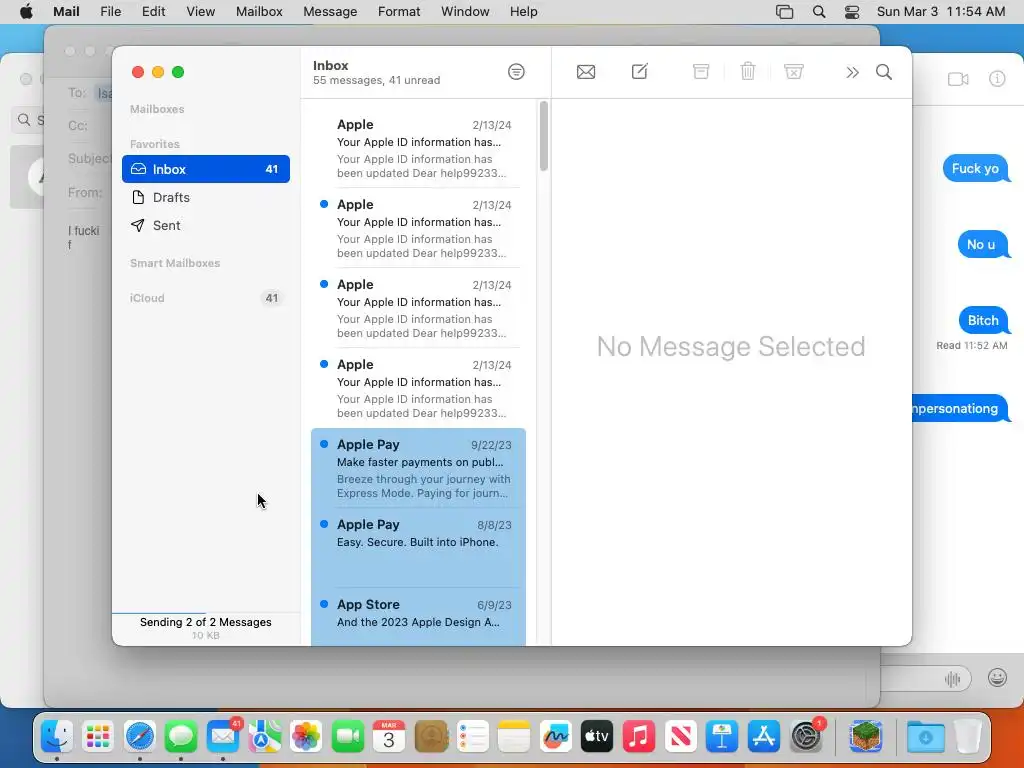Open the Trash from the Dock
Screen dimensions: 1024x768
[x=968, y=737]
